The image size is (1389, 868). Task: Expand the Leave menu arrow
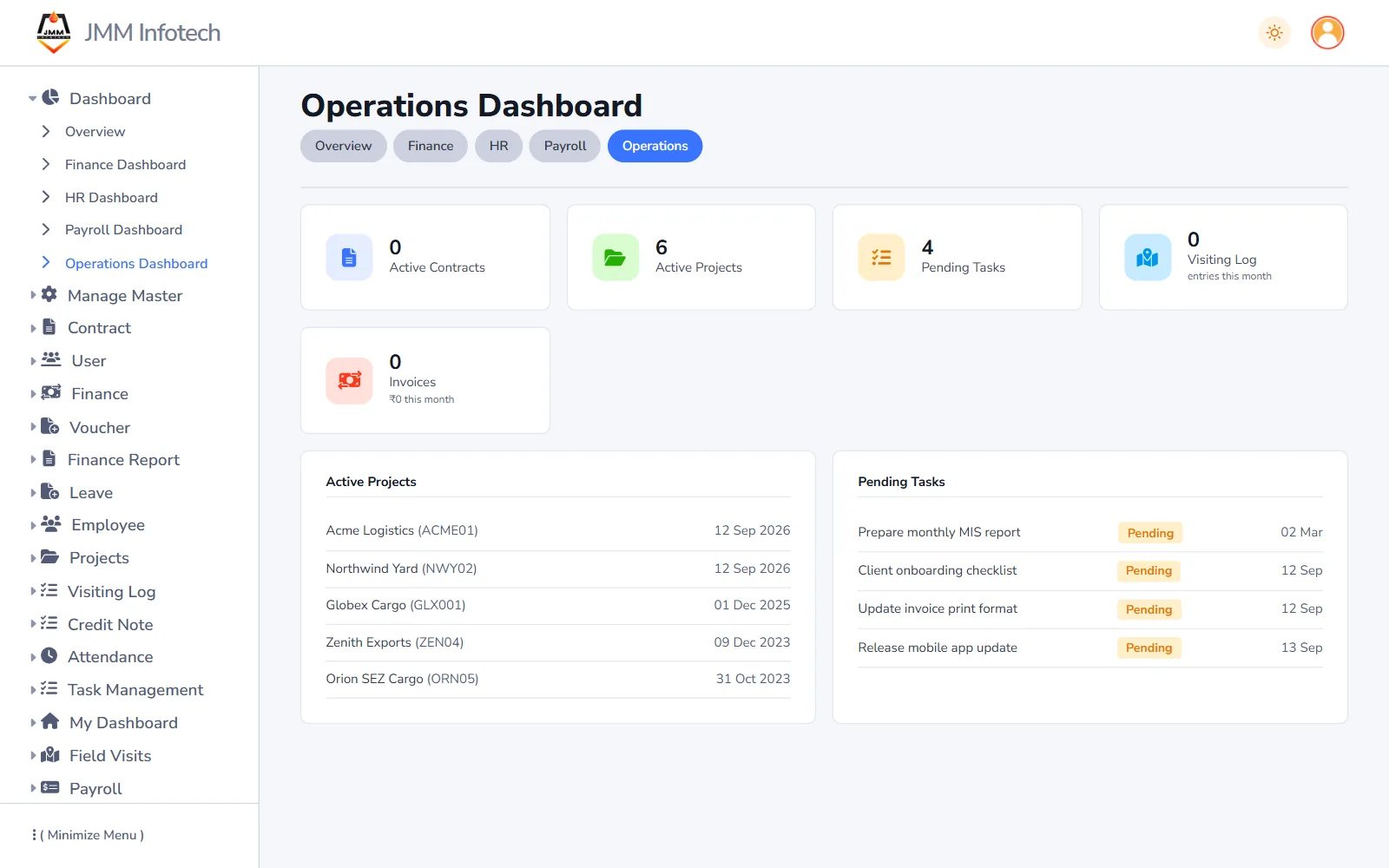(34, 492)
